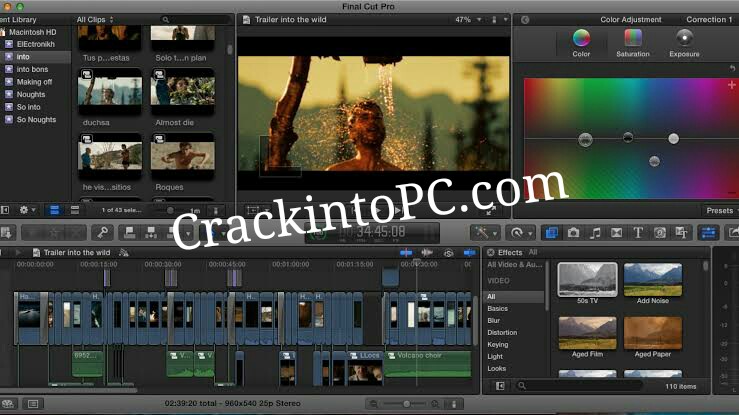Click the global color puck
Viewport: 739px width, 415px height.
tap(585, 140)
